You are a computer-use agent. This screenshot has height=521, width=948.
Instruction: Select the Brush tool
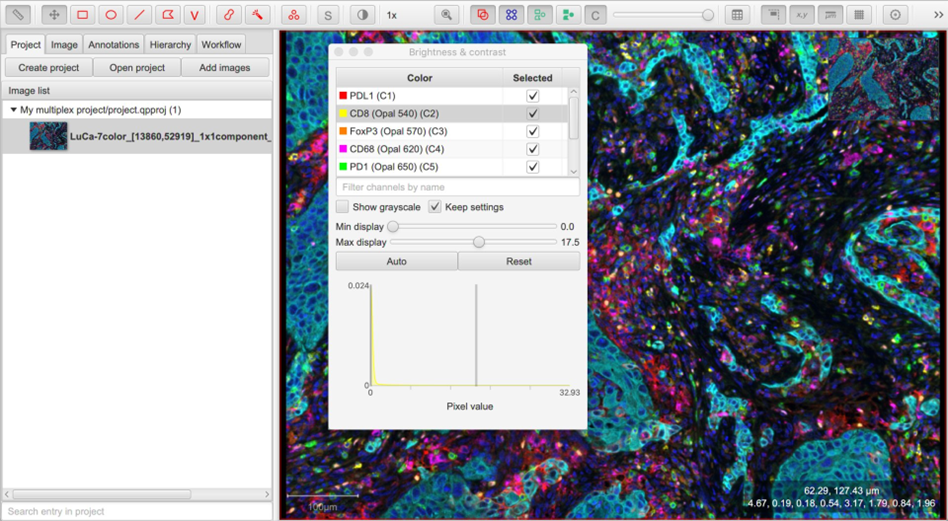230,15
